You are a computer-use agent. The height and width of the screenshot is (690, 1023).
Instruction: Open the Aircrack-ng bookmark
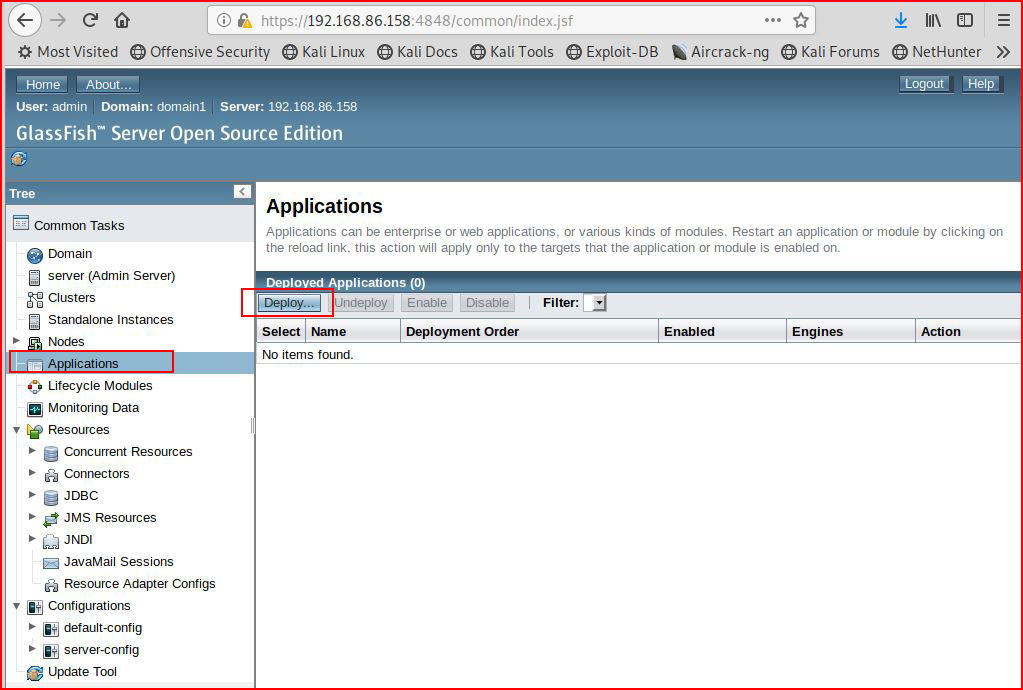click(x=720, y=52)
